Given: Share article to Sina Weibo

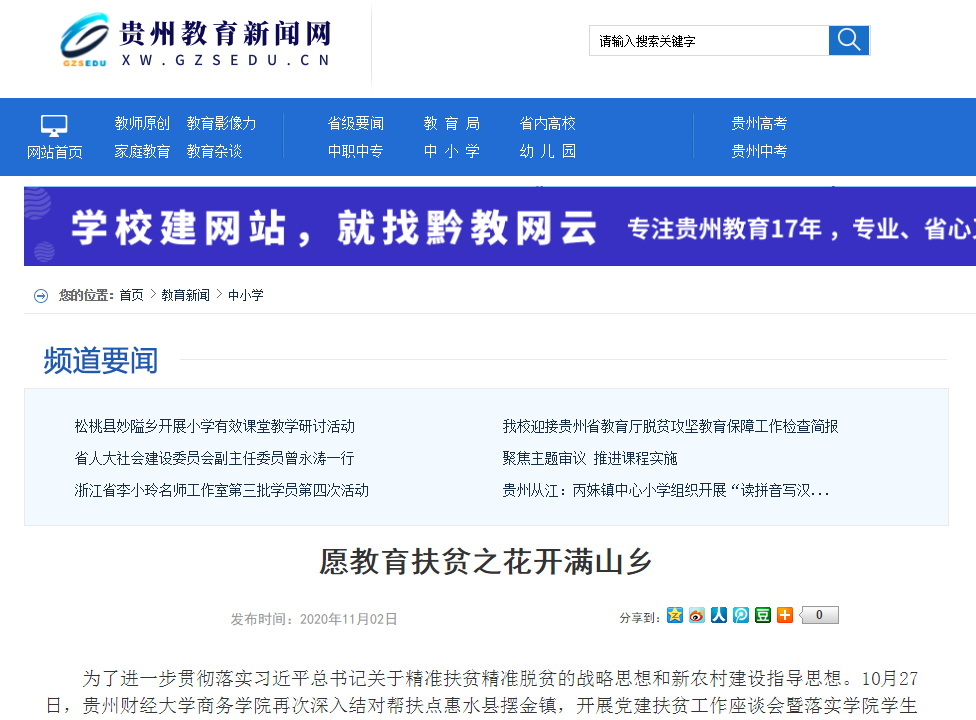Looking at the screenshot, I should click(697, 615).
